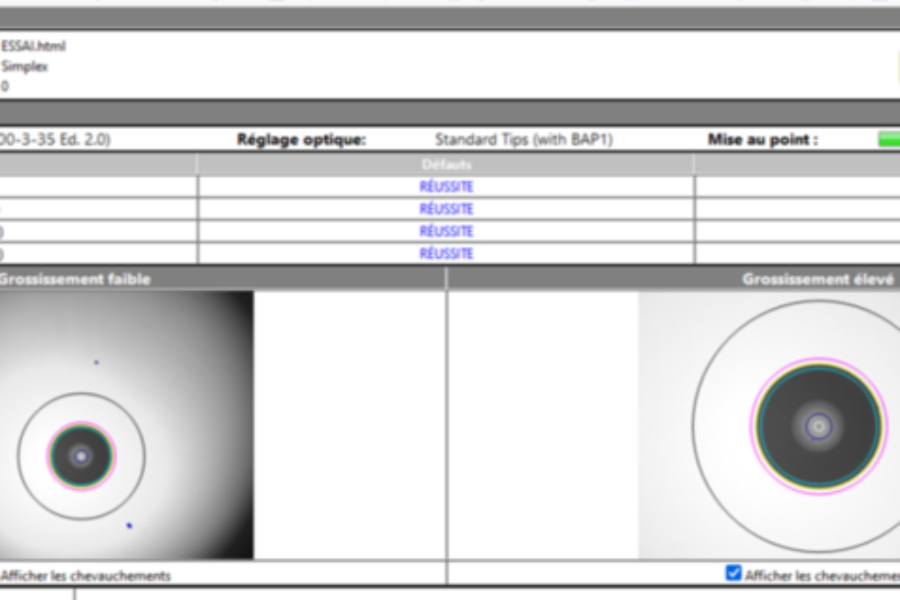
Task: Click the fourth RÉUSSITE result link
Action: click(x=446, y=254)
